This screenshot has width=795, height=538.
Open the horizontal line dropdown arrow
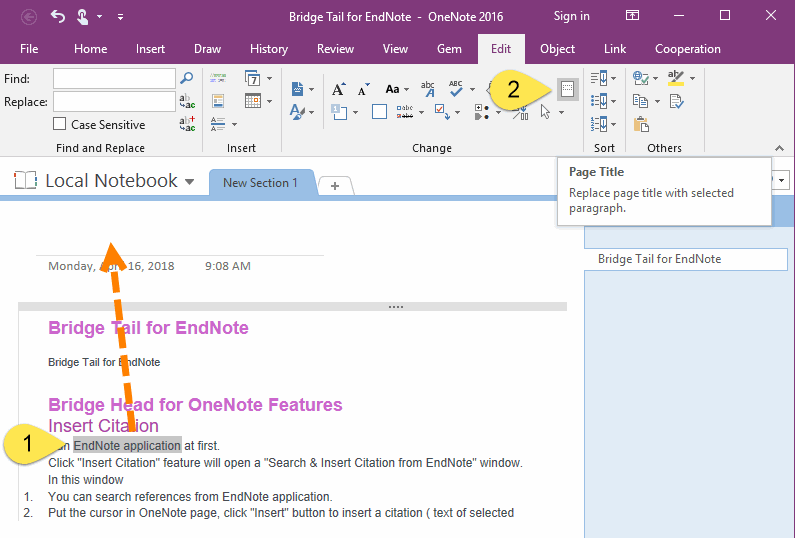(x=234, y=124)
